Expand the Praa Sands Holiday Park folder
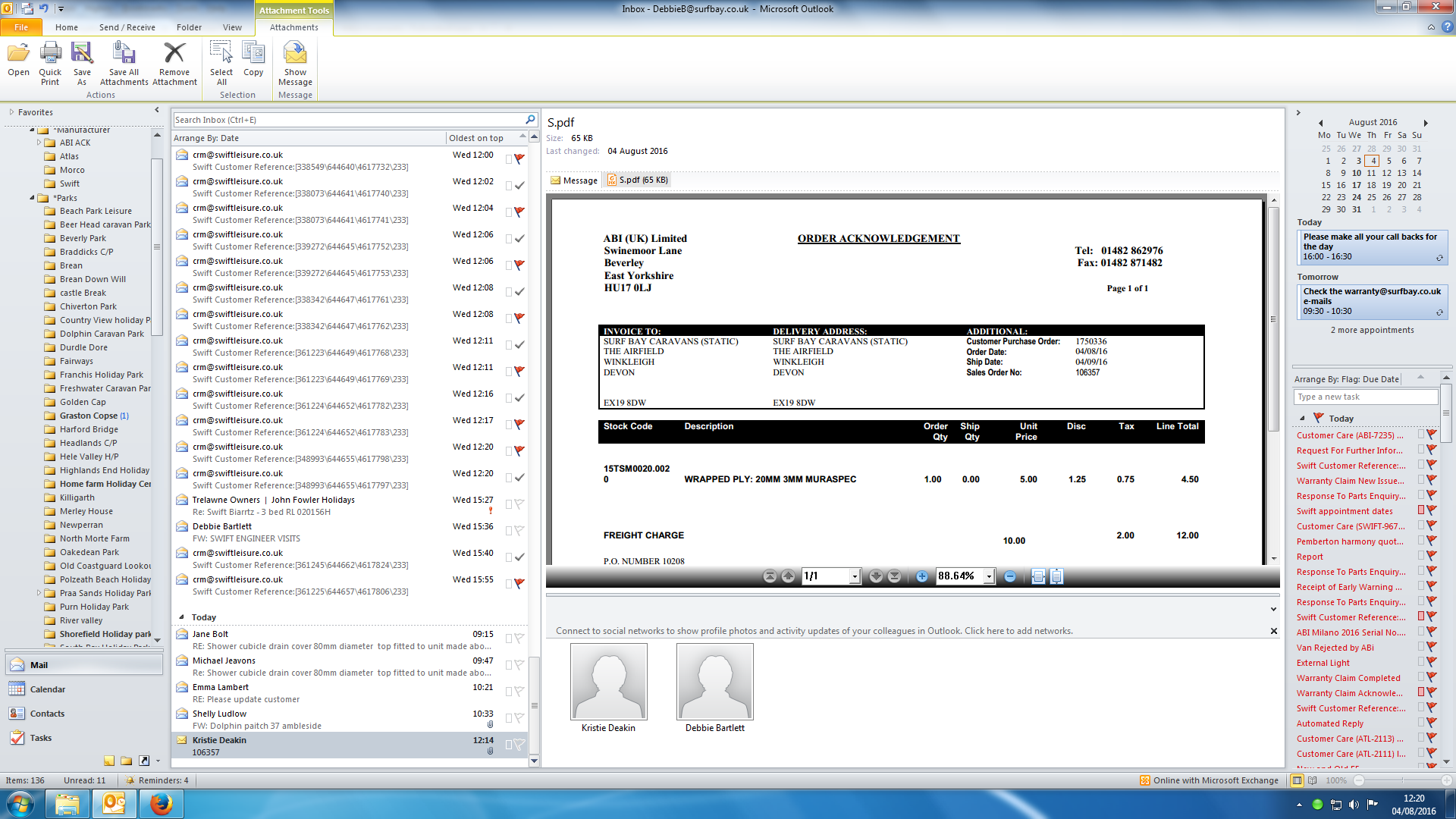The image size is (1456, 819). pos(39,593)
